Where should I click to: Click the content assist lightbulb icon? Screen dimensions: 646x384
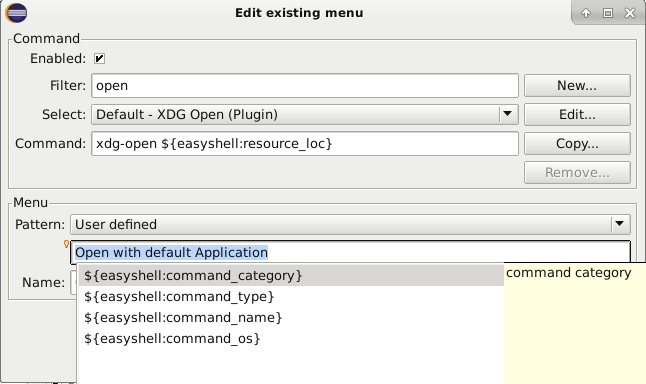[x=66, y=244]
